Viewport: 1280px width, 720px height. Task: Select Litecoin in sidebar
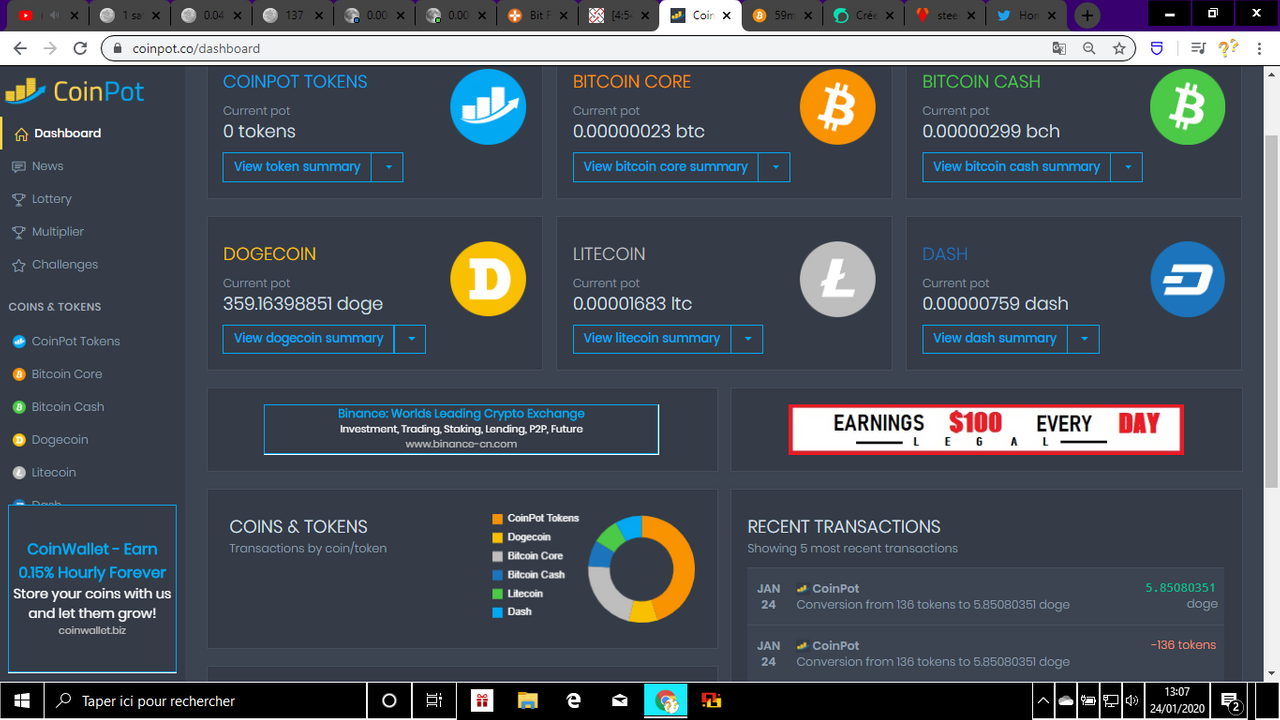pos(54,472)
